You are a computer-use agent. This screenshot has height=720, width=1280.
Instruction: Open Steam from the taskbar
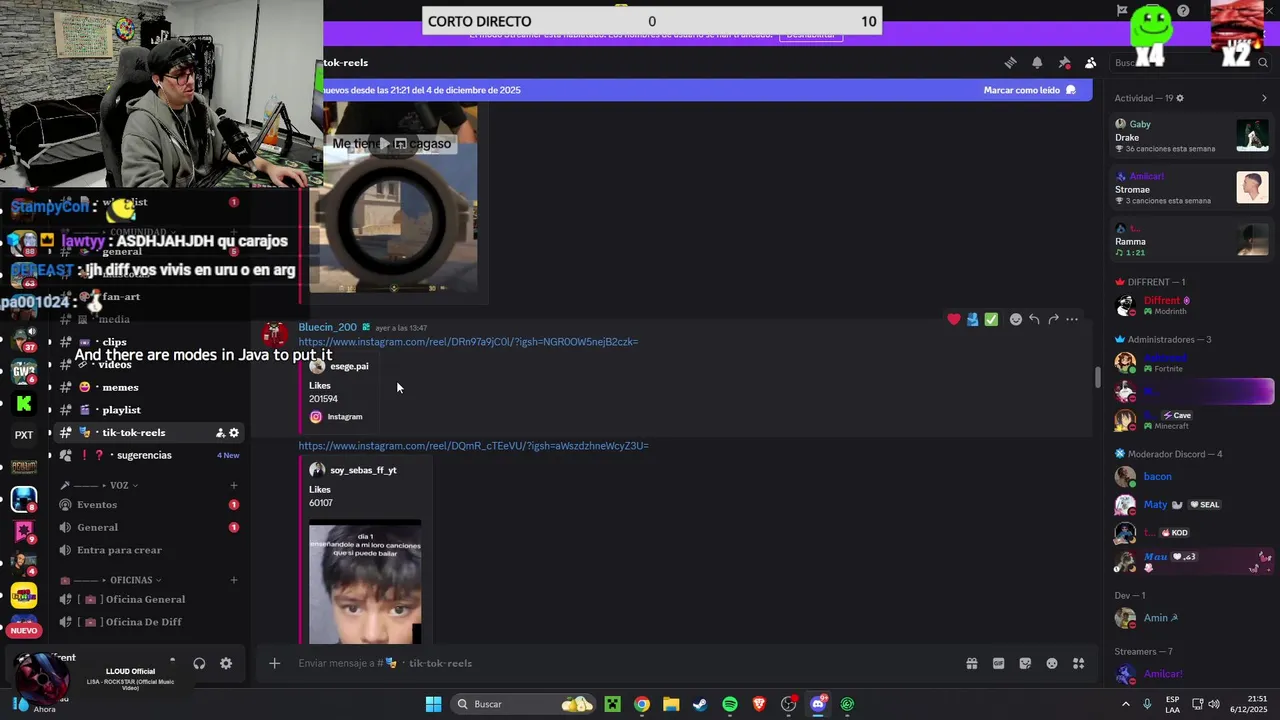700,704
